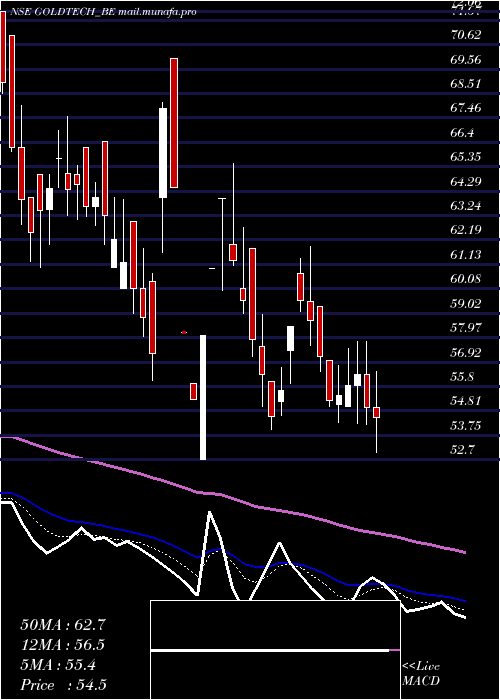The width and height of the screenshot is (500, 700).
Task: Click the 63.24 price axis label
Action: (467, 206)
